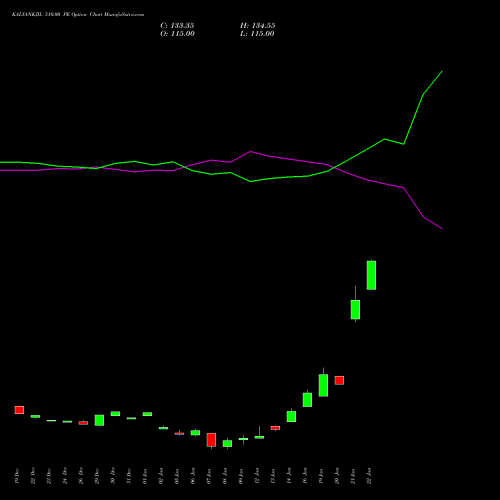Click the green candle for 16 Jan
Image resolution: width=500 pixels, height=500 pixels.
(x=307, y=399)
